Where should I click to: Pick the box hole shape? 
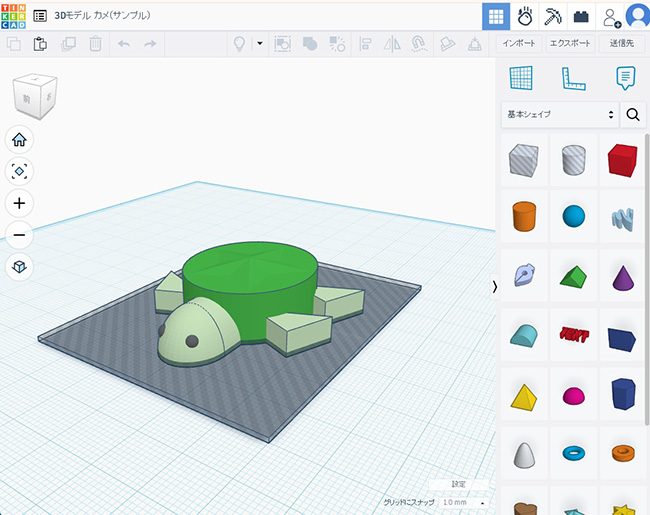(524, 160)
